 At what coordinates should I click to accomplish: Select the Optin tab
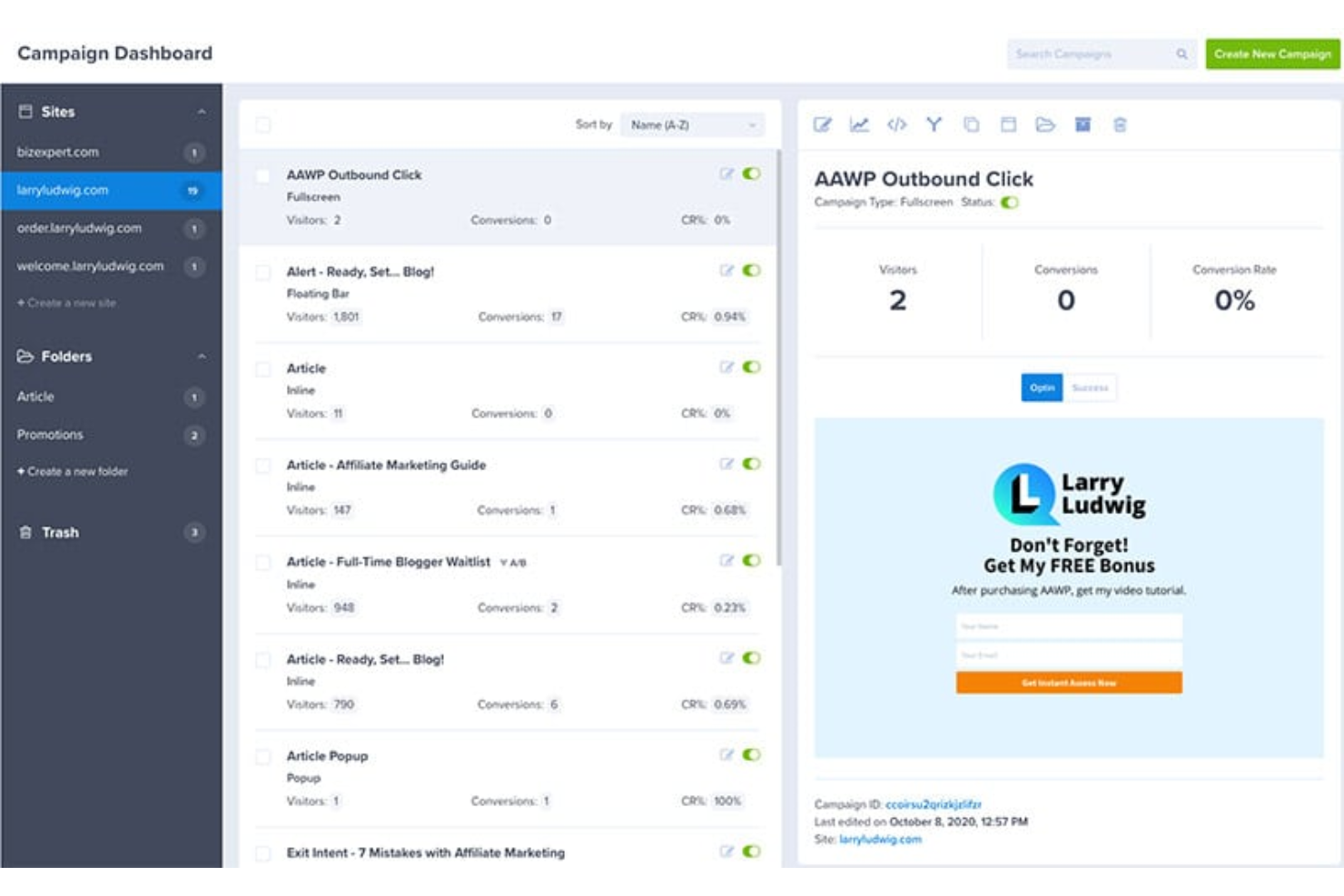point(1042,388)
